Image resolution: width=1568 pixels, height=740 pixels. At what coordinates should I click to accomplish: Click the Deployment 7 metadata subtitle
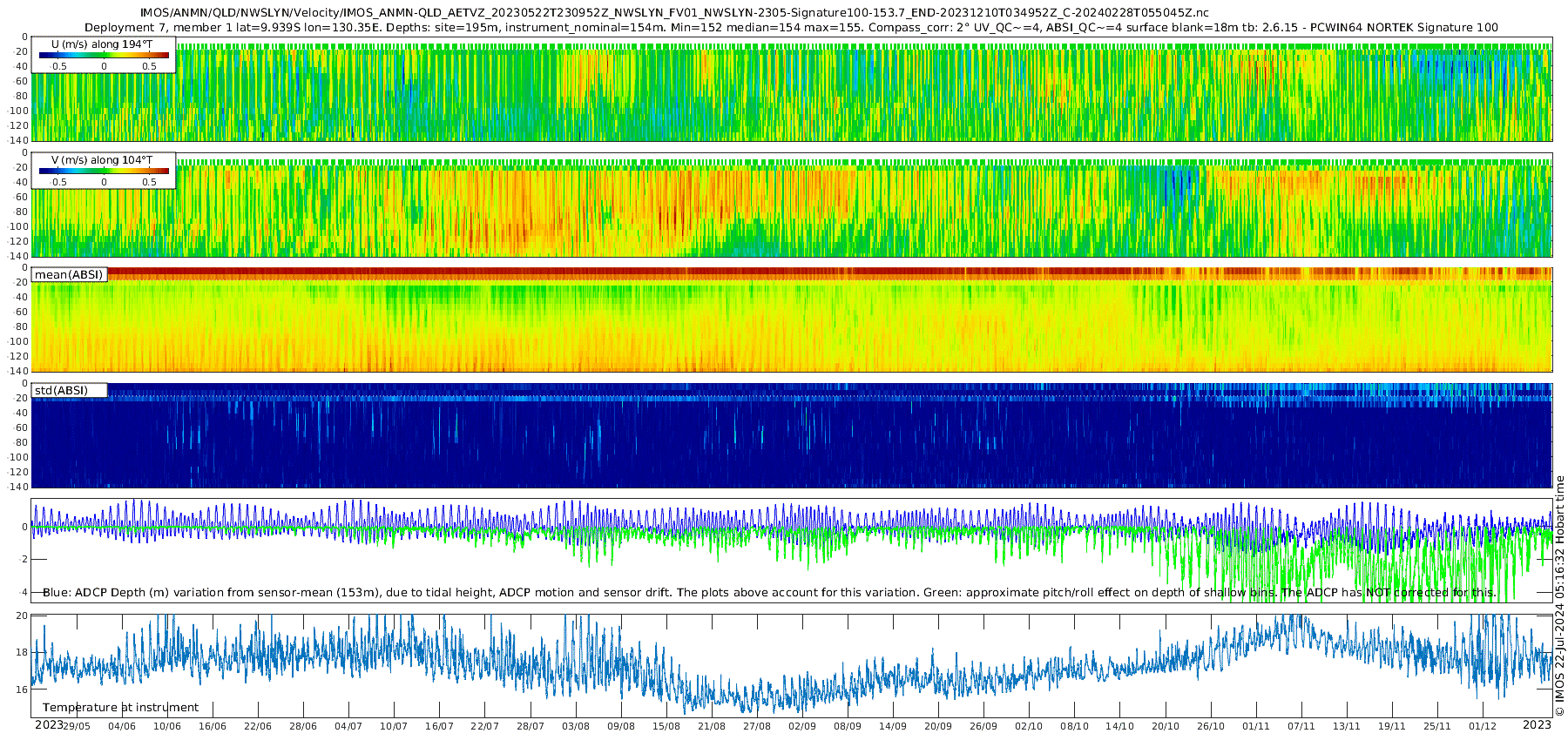(791, 27)
